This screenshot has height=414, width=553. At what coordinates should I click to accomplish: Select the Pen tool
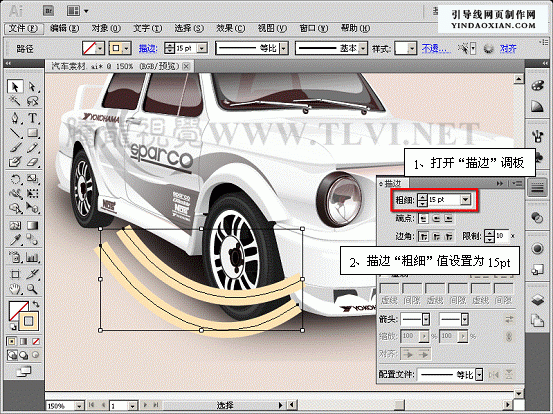pyautogui.click(x=15, y=118)
